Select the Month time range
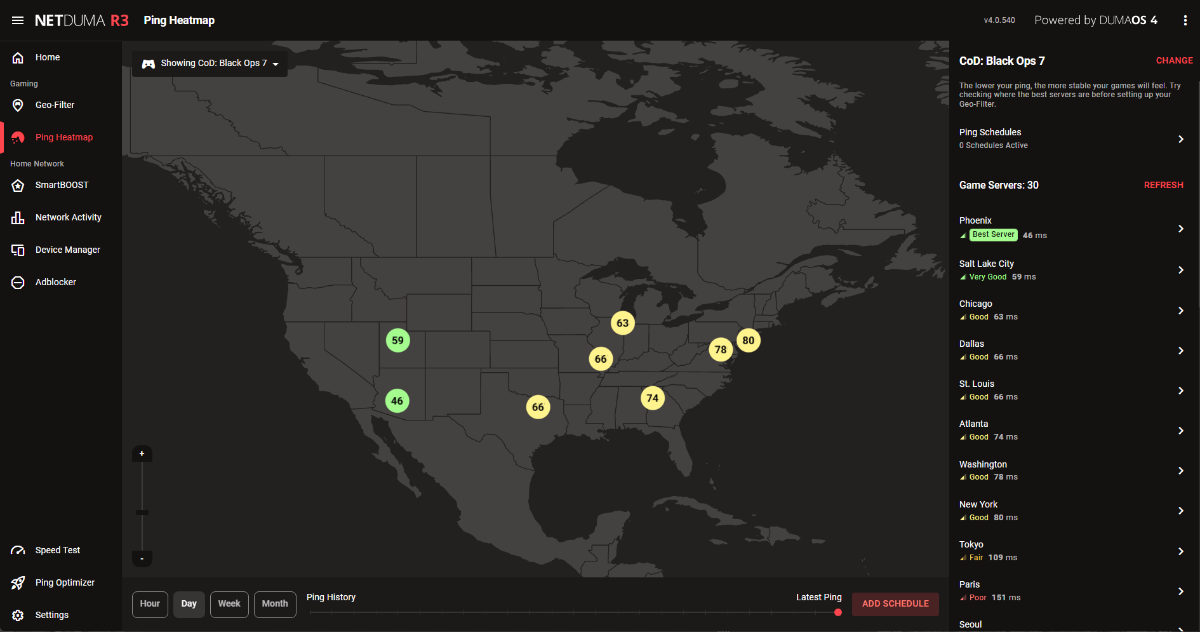 coord(275,604)
